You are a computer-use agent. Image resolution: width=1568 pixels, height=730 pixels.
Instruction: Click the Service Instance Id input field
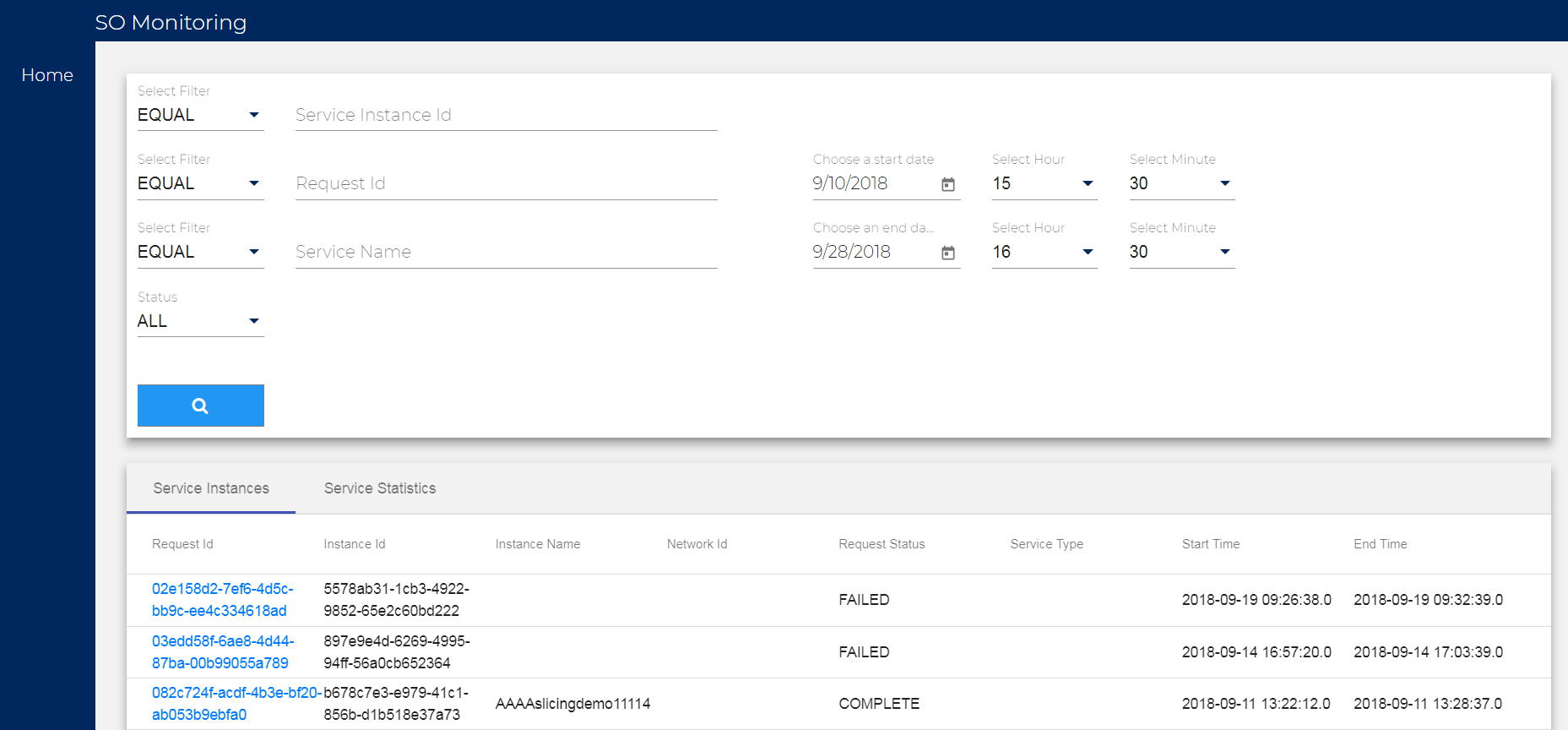point(506,115)
